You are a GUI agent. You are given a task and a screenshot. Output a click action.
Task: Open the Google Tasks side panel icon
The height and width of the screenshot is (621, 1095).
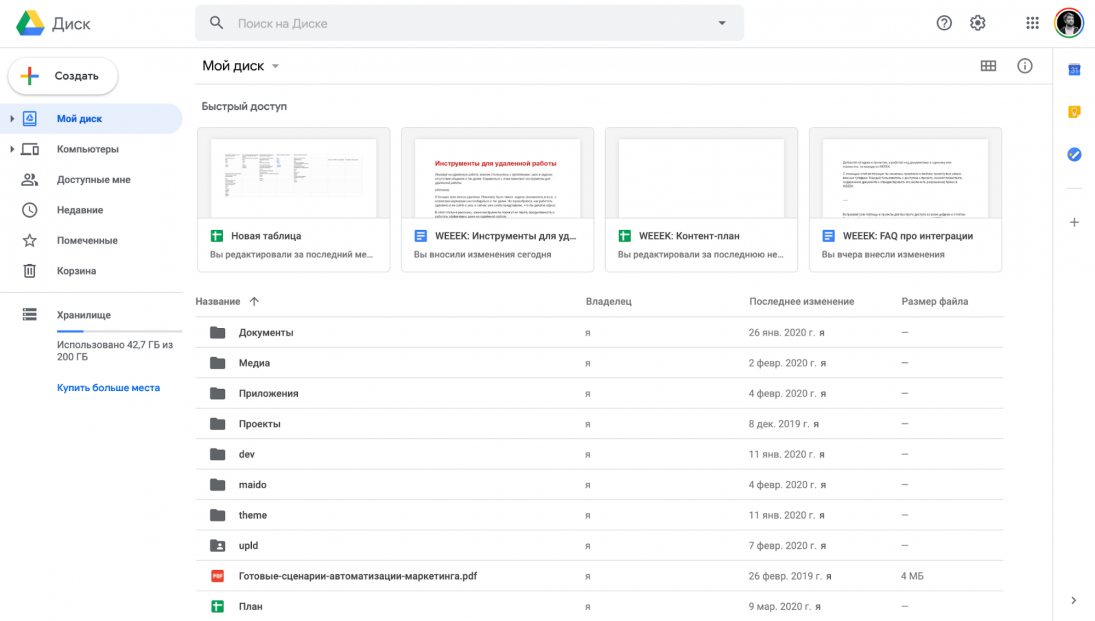point(1074,155)
